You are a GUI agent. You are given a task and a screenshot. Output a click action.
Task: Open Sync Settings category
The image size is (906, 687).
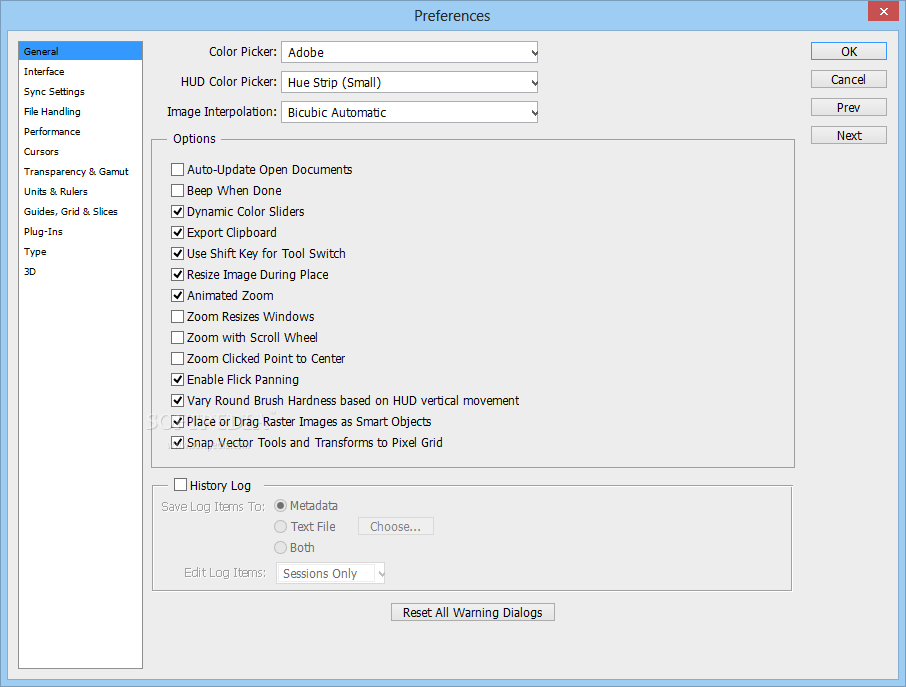(80, 91)
